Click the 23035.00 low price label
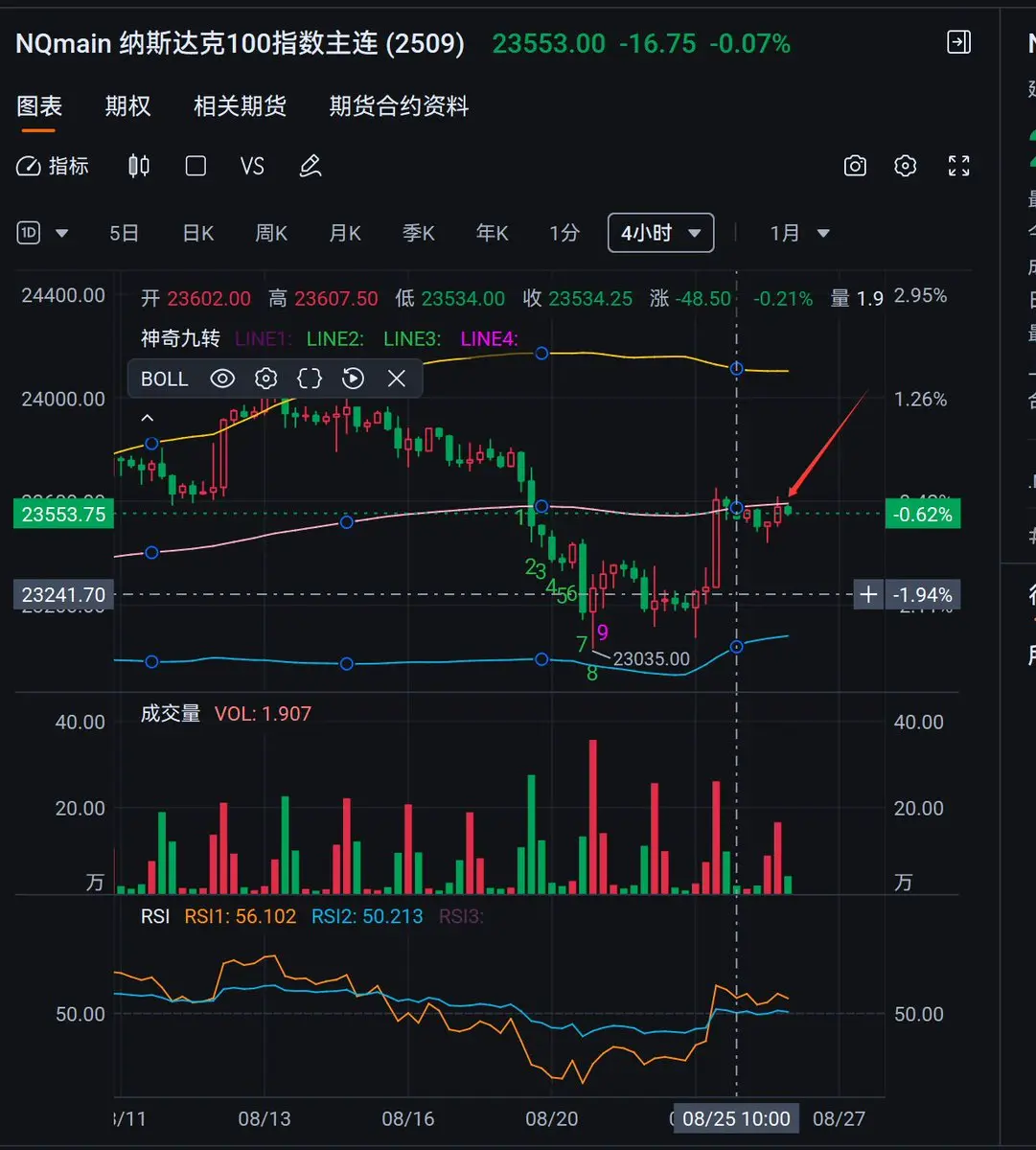This screenshot has width=1036, height=1150. pos(652,658)
